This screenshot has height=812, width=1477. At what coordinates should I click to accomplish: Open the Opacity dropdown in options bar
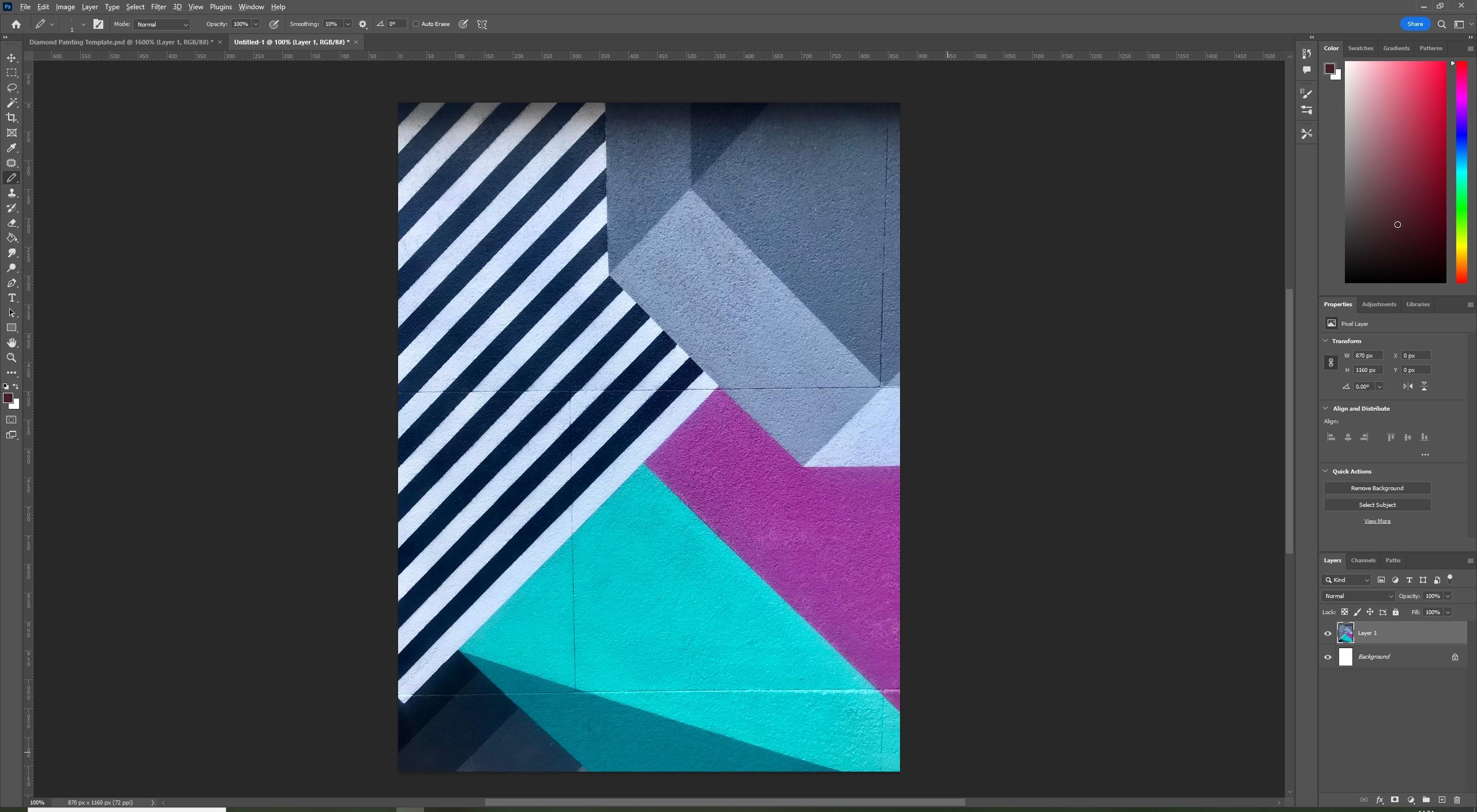tap(256, 24)
